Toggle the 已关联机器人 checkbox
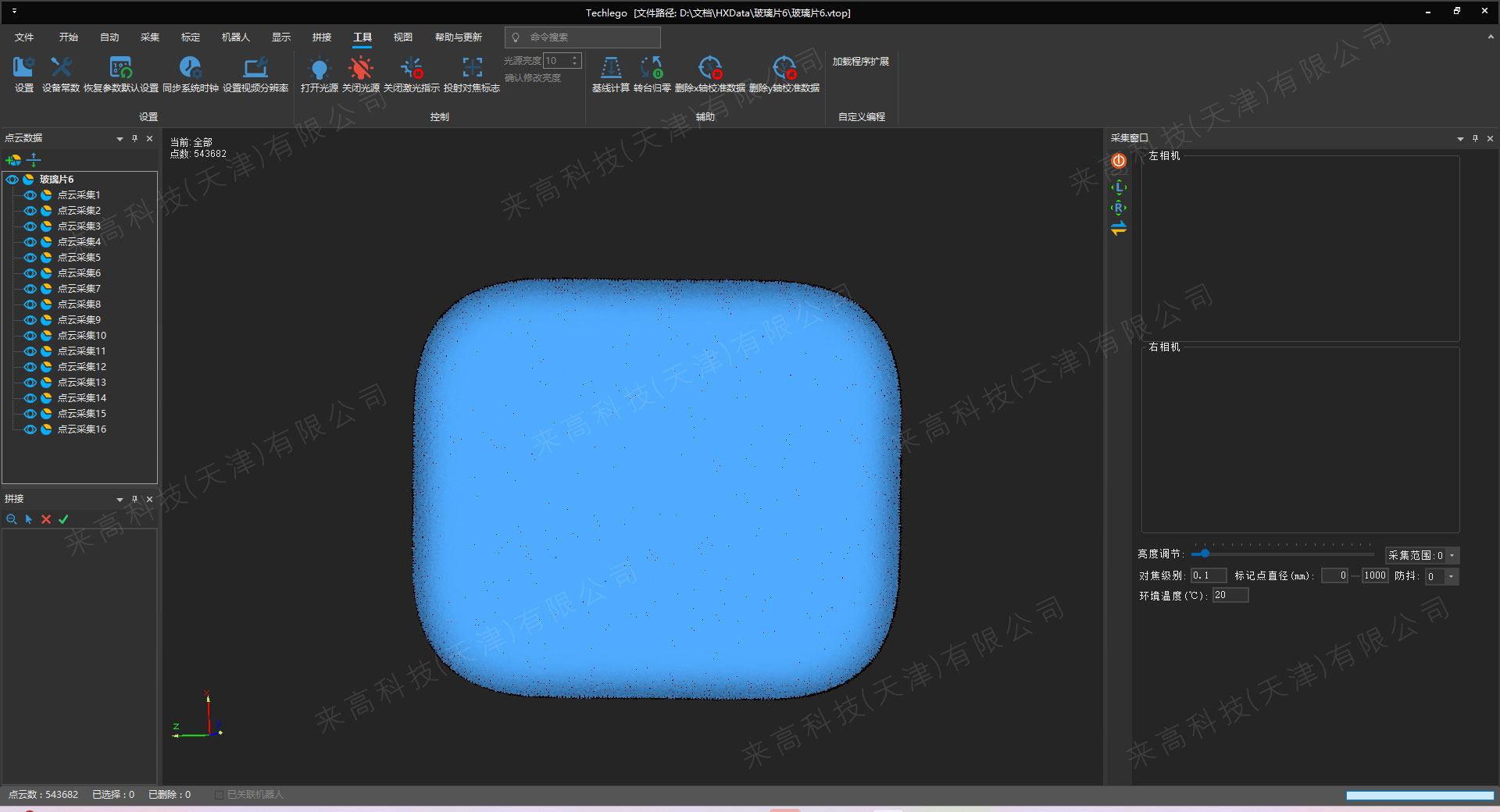This screenshot has width=1500, height=812. coord(219,795)
